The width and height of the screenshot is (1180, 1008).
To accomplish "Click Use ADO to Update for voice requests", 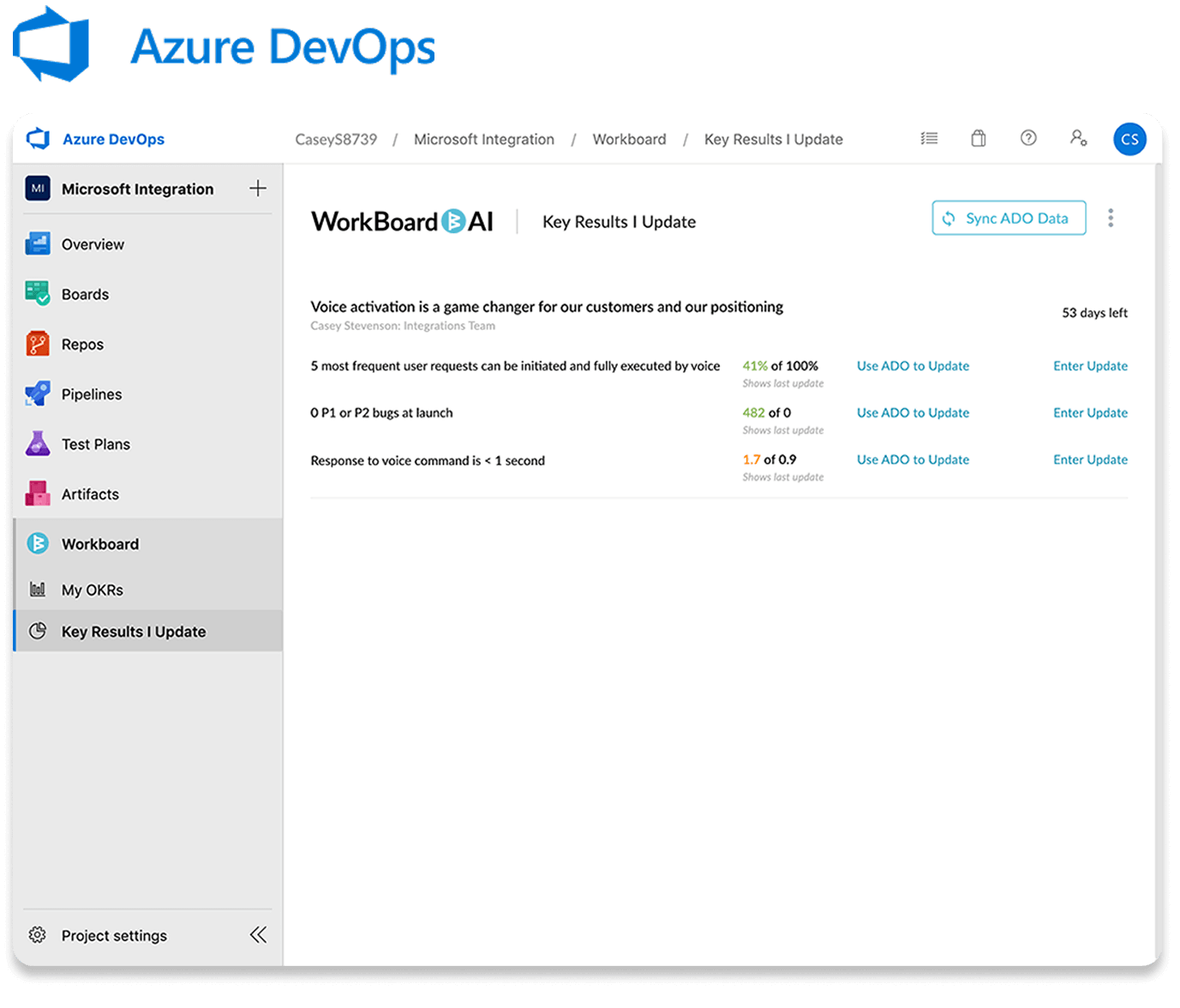I will click(x=913, y=366).
